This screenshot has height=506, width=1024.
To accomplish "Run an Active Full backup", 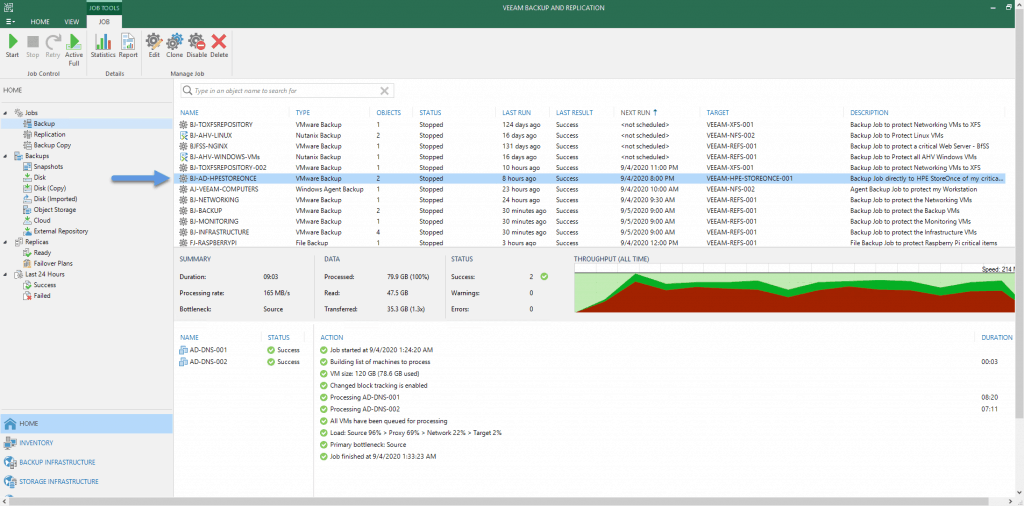I will 74,50.
